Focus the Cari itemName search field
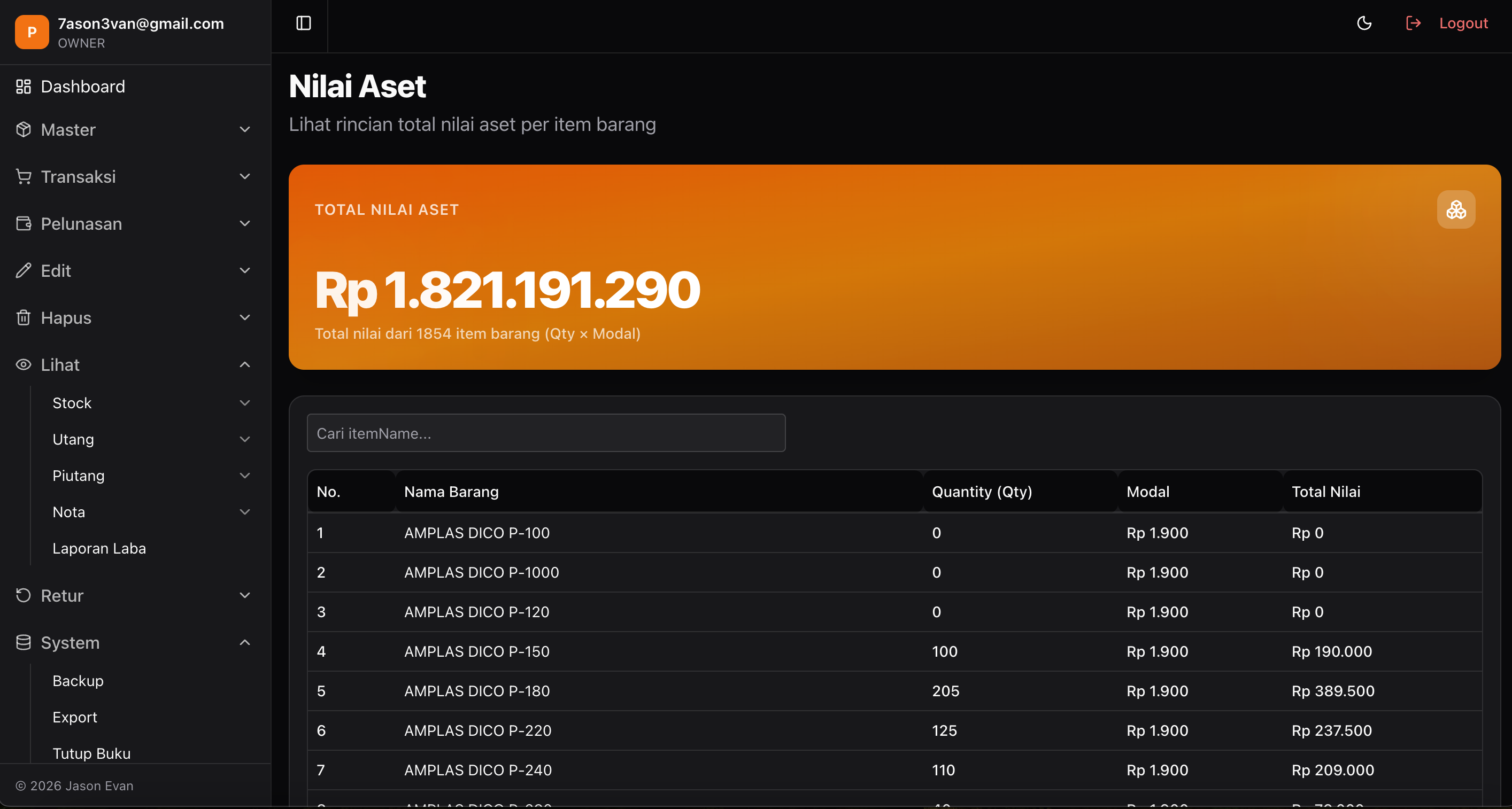The image size is (1512, 809). tap(546, 433)
